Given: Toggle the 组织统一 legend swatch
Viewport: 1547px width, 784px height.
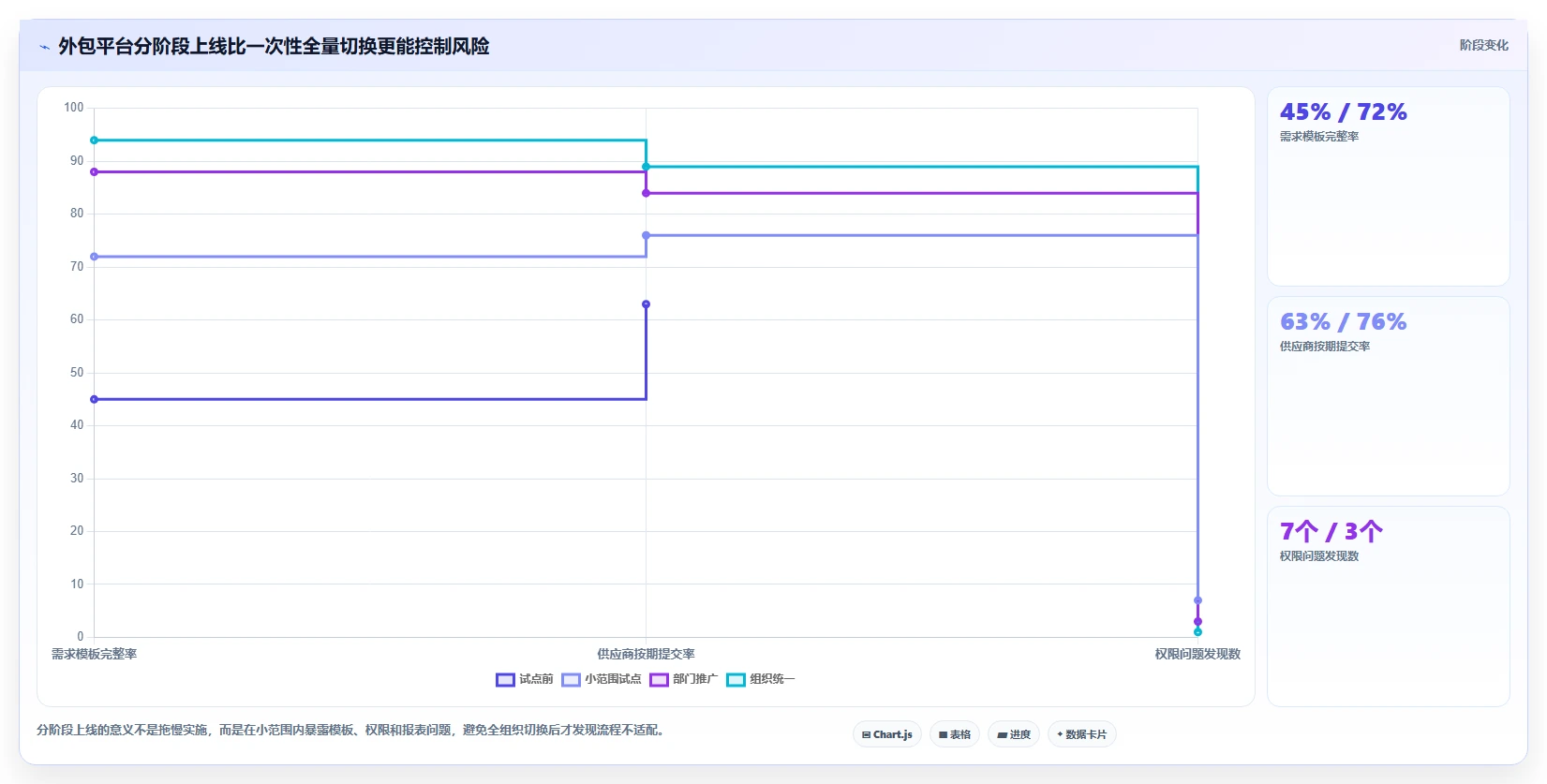Looking at the screenshot, I should pos(736,680).
